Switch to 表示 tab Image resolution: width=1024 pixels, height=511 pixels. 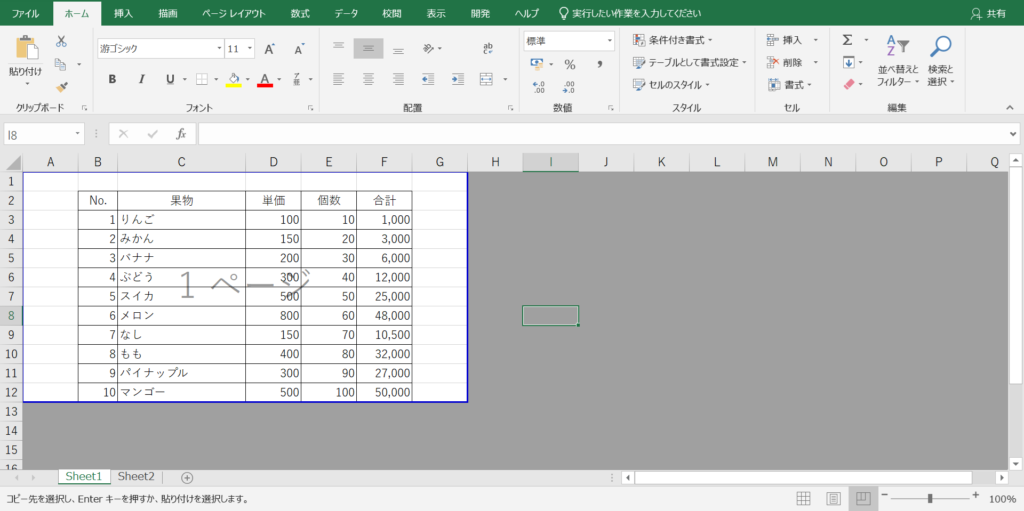(x=436, y=13)
